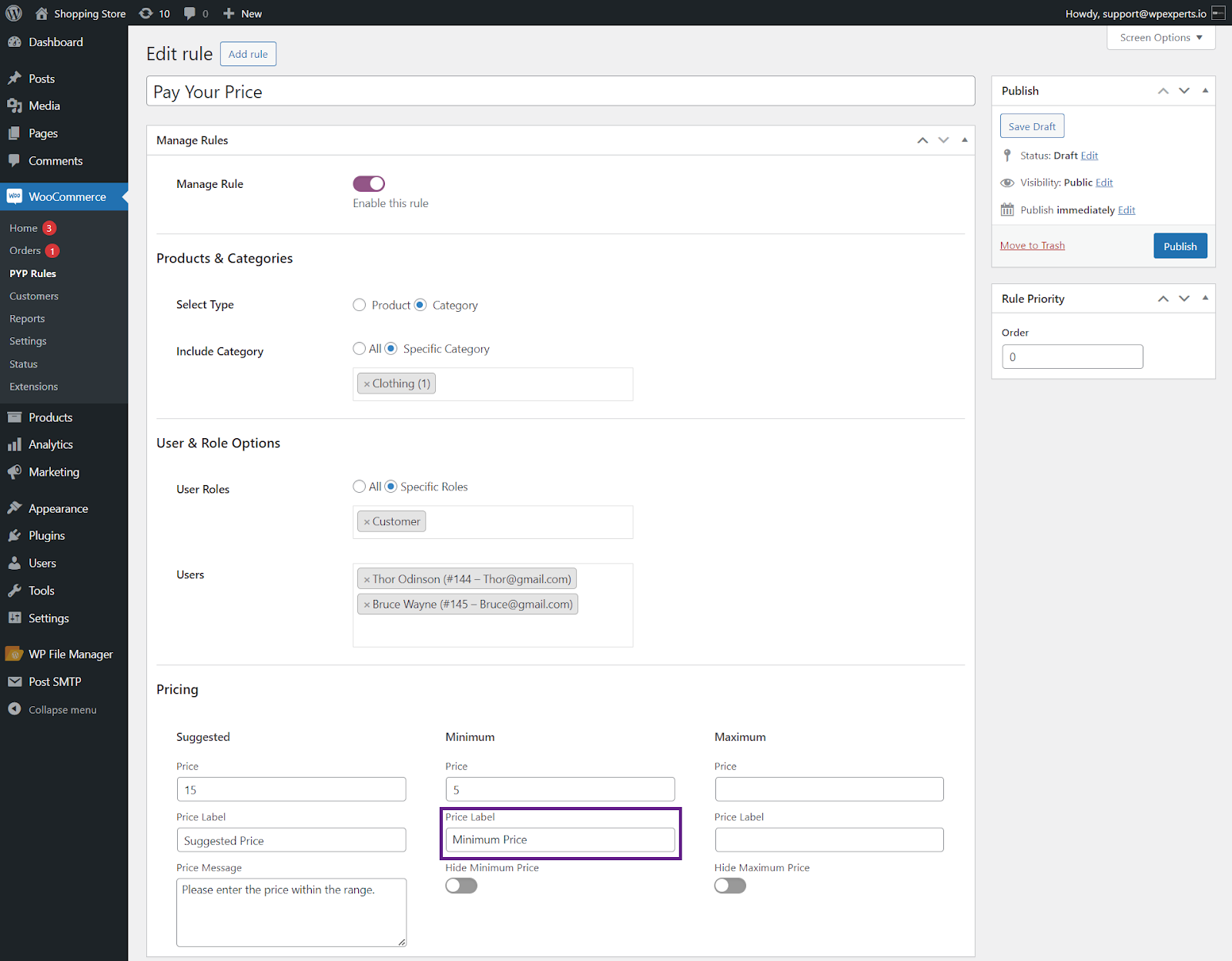Choose All for User Roles
The height and width of the screenshot is (961, 1232).
coord(359,487)
